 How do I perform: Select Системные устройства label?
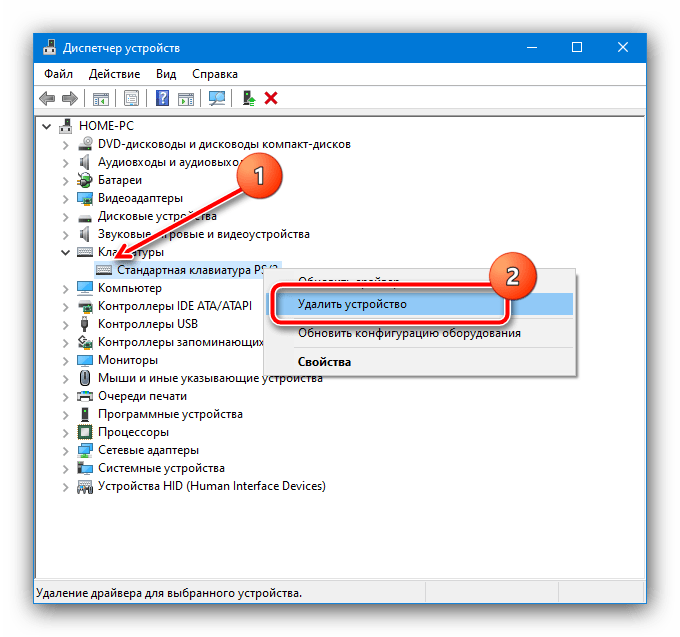coord(161,468)
